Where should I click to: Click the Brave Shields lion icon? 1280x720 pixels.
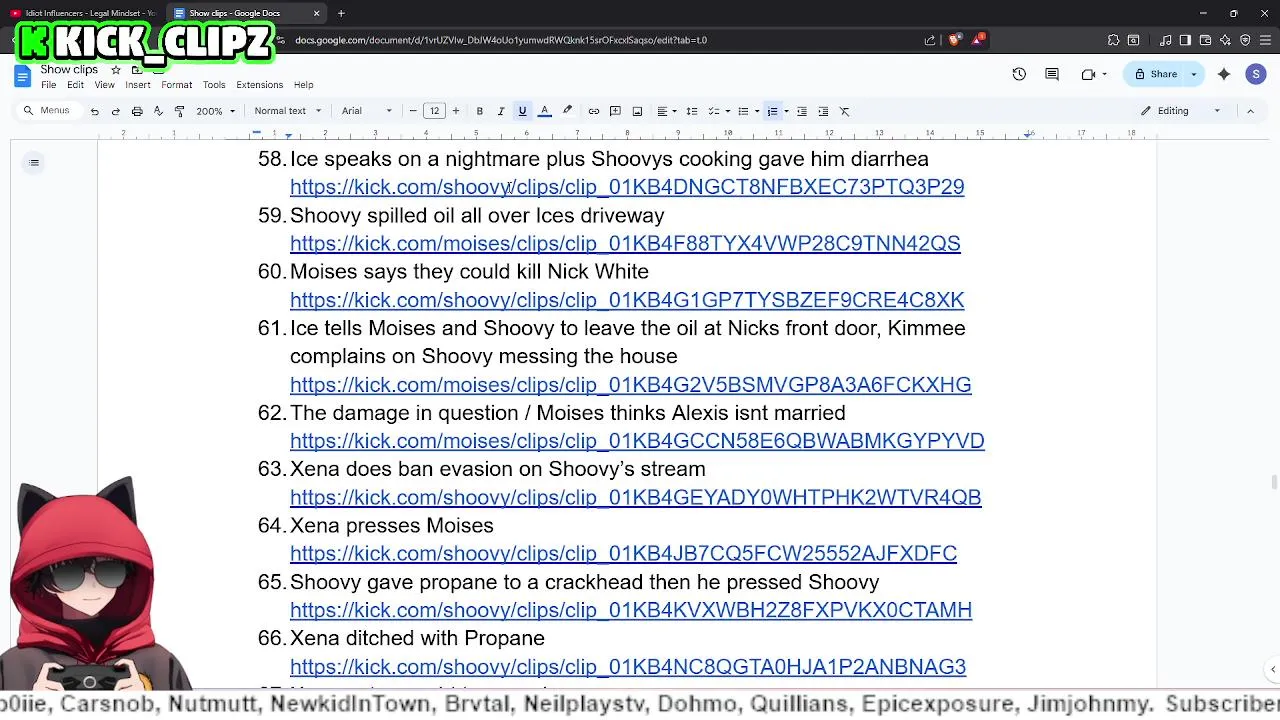[954, 40]
